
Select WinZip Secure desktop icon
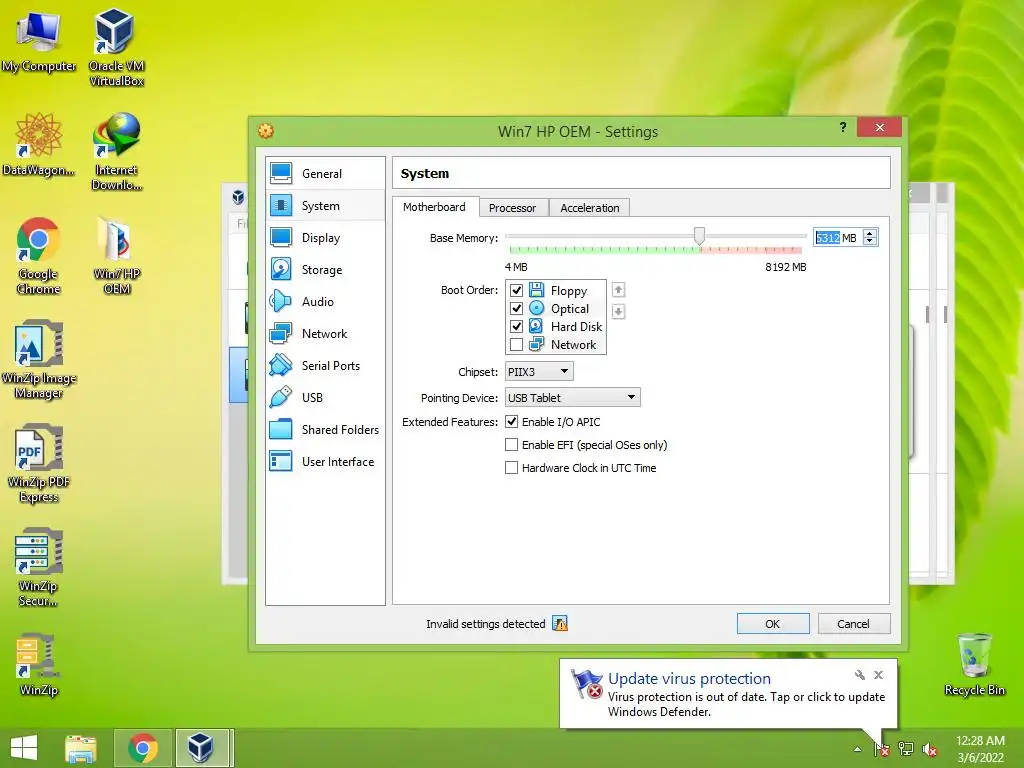pos(39,567)
